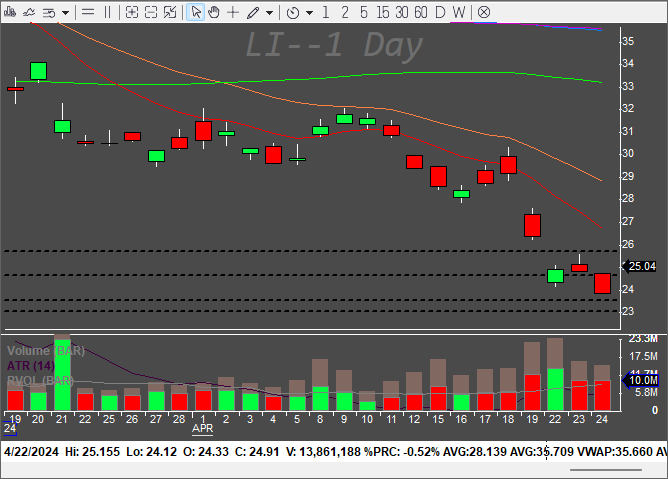This screenshot has height=479, width=668.
Task: Click the red April 24 candlestick
Action: coord(602,283)
